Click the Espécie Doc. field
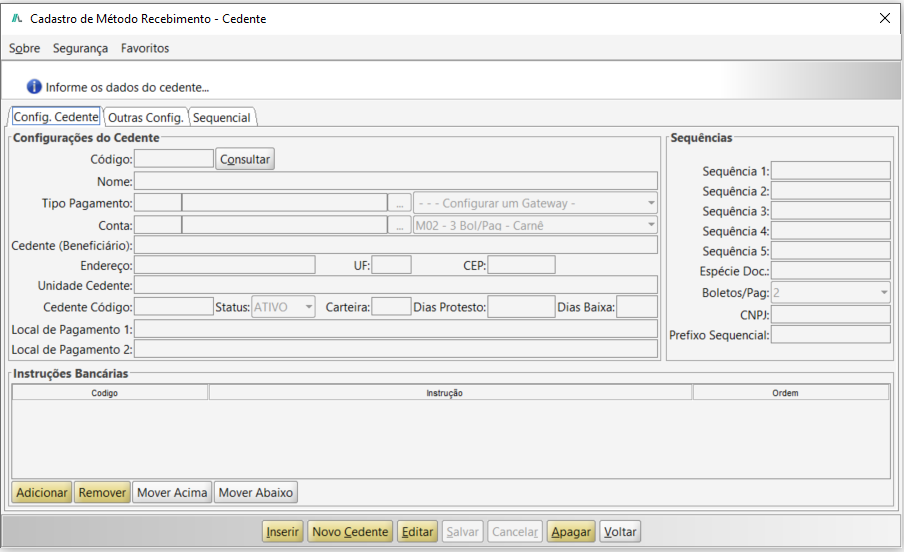904x552 pixels. point(831,271)
